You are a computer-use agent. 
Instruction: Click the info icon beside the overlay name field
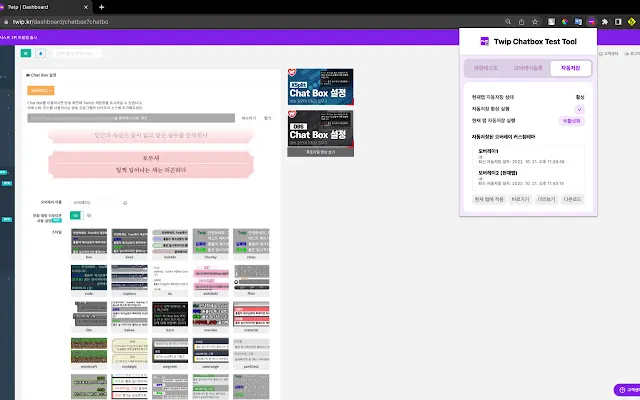coord(125,202)
